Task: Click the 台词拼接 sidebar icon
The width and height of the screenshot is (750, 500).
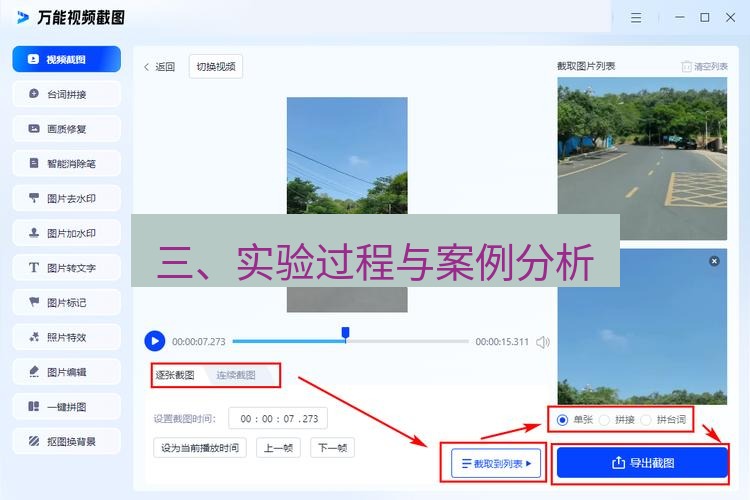Action: coord(33,94)
